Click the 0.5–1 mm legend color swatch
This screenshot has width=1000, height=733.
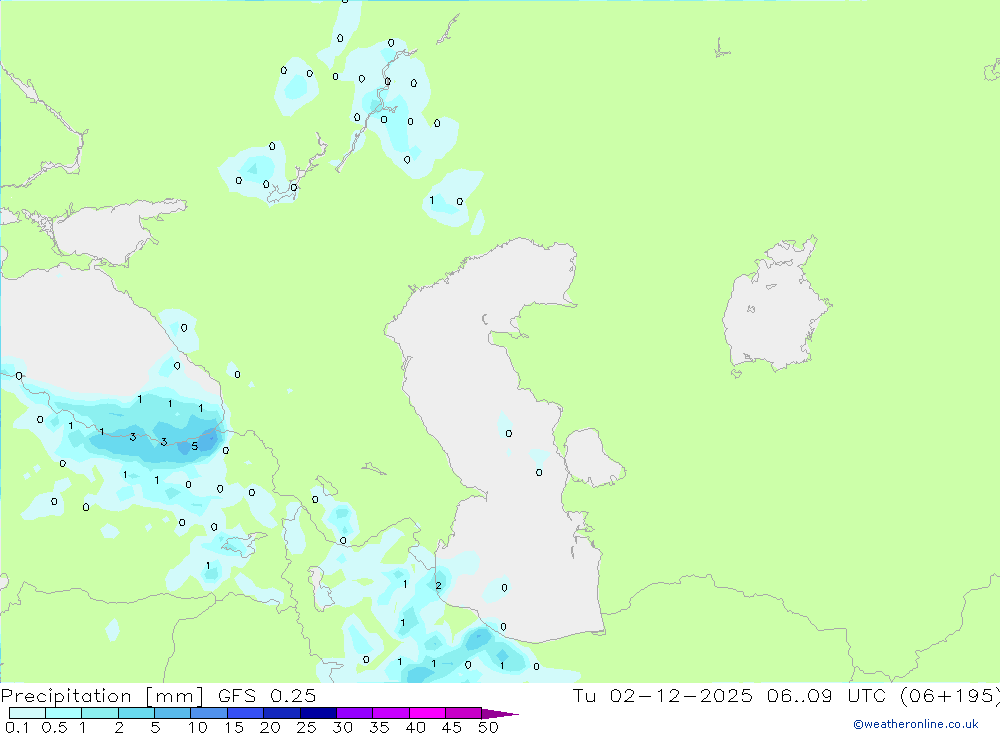64,713
